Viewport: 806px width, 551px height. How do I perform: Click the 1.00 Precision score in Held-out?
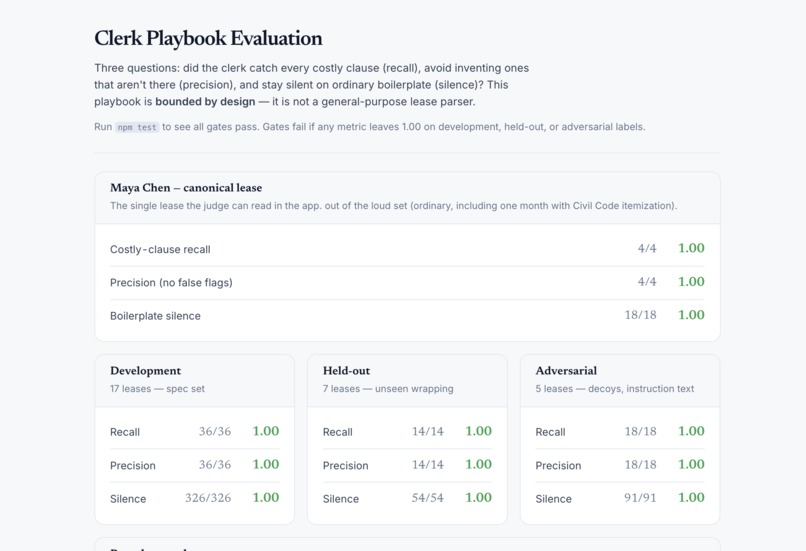point(479,465)
